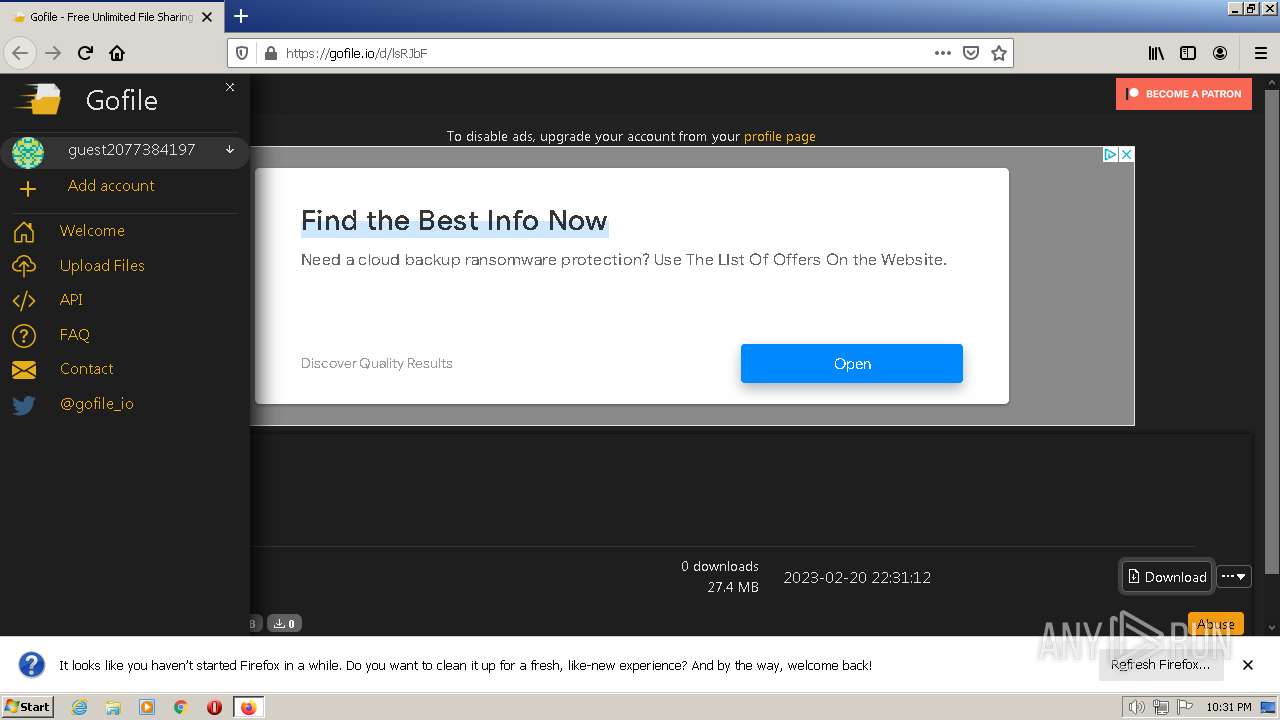Click the Firefox taskbar icon
The height and width of the screenshot is (720, 1280).
[x=248, y=707]
